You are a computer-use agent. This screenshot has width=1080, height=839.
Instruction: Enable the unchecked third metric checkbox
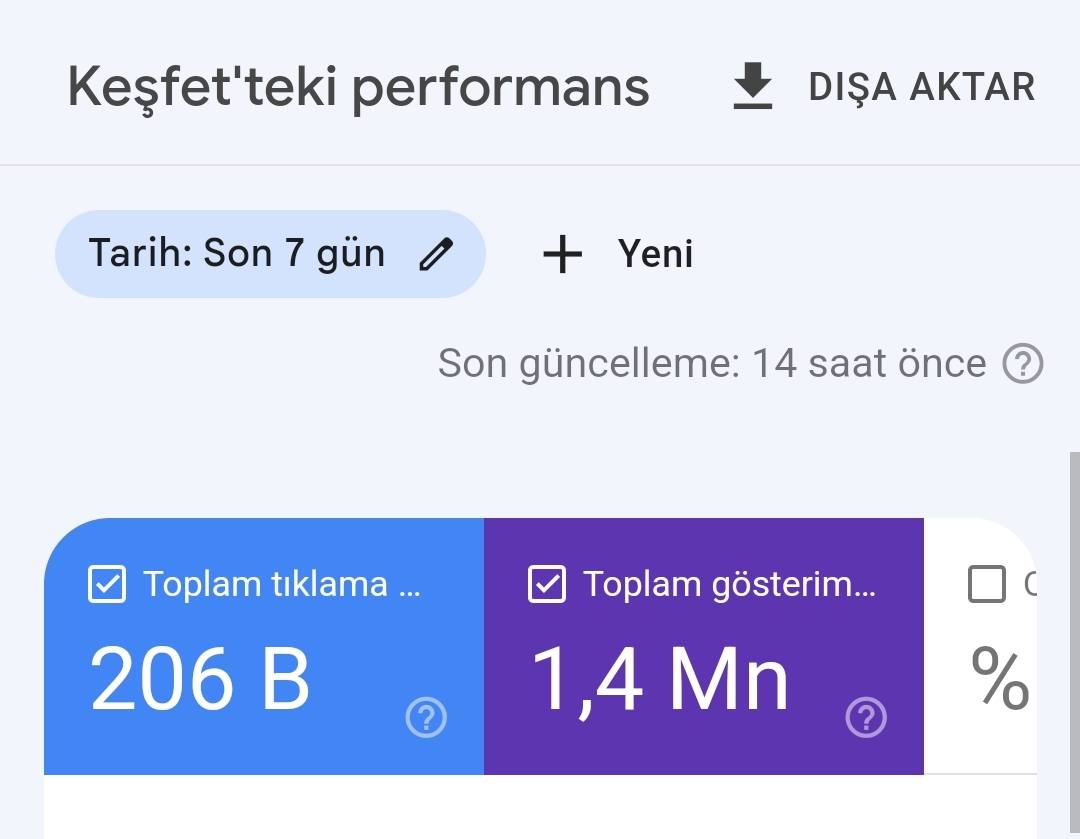coord(986,584)
